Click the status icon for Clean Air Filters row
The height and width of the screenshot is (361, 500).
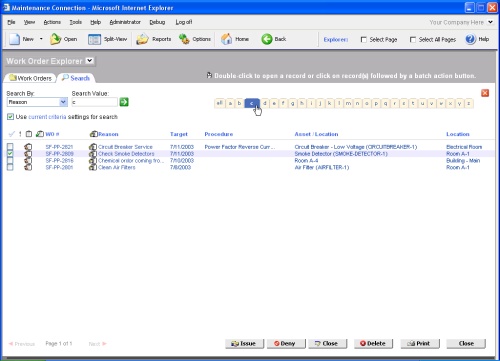coord(28,167)
